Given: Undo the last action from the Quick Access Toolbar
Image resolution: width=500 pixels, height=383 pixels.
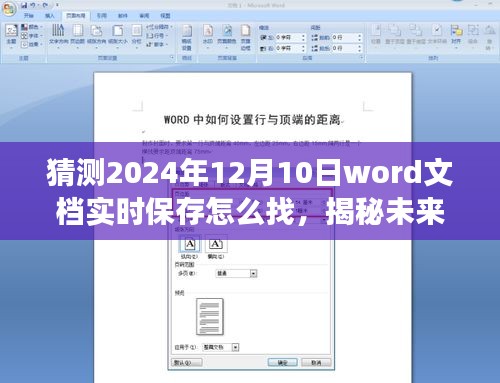Looking at the screenshot, I should [34, 5].
